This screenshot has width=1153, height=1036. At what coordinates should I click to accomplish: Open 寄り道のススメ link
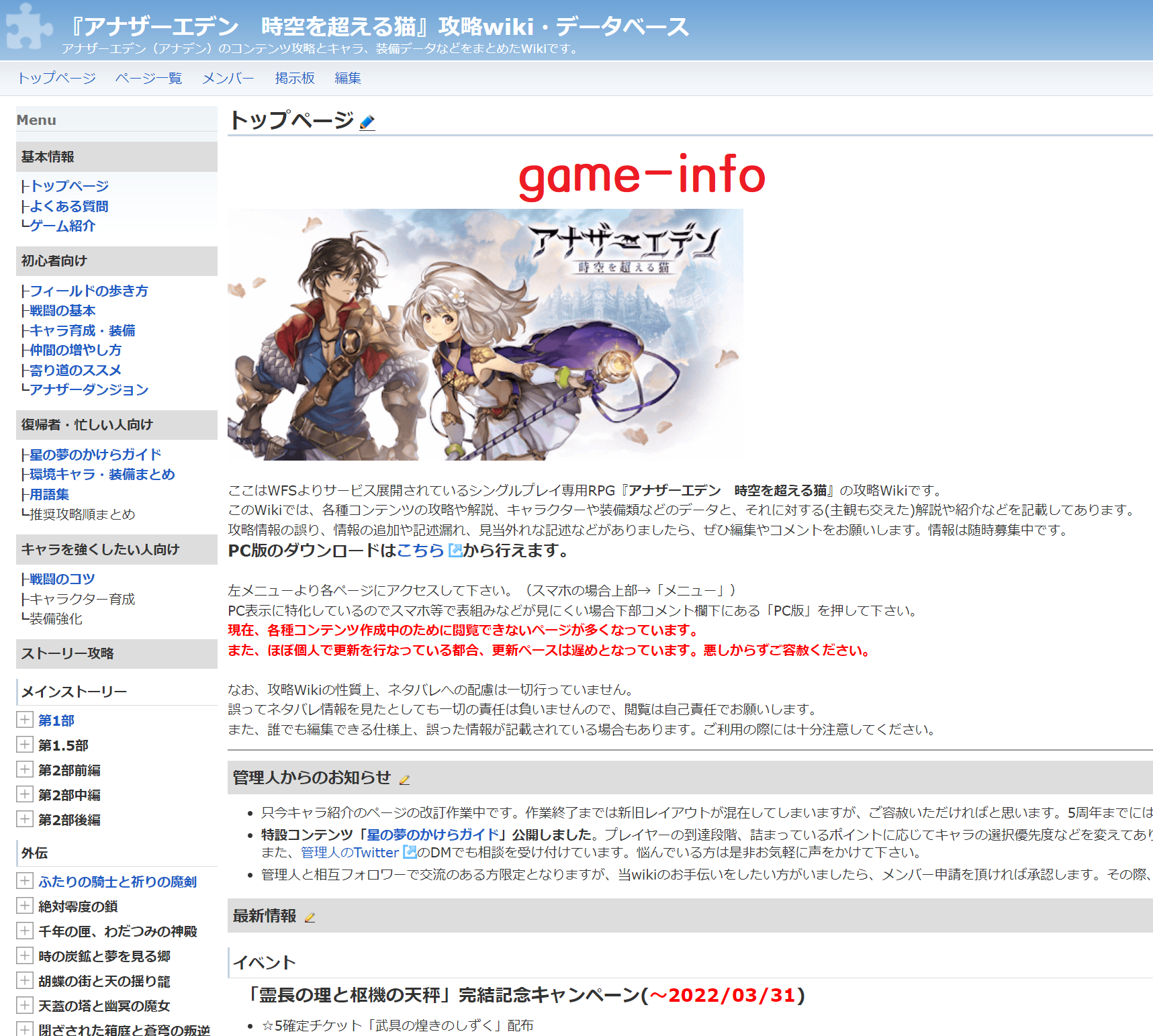[x=76, y=370]
